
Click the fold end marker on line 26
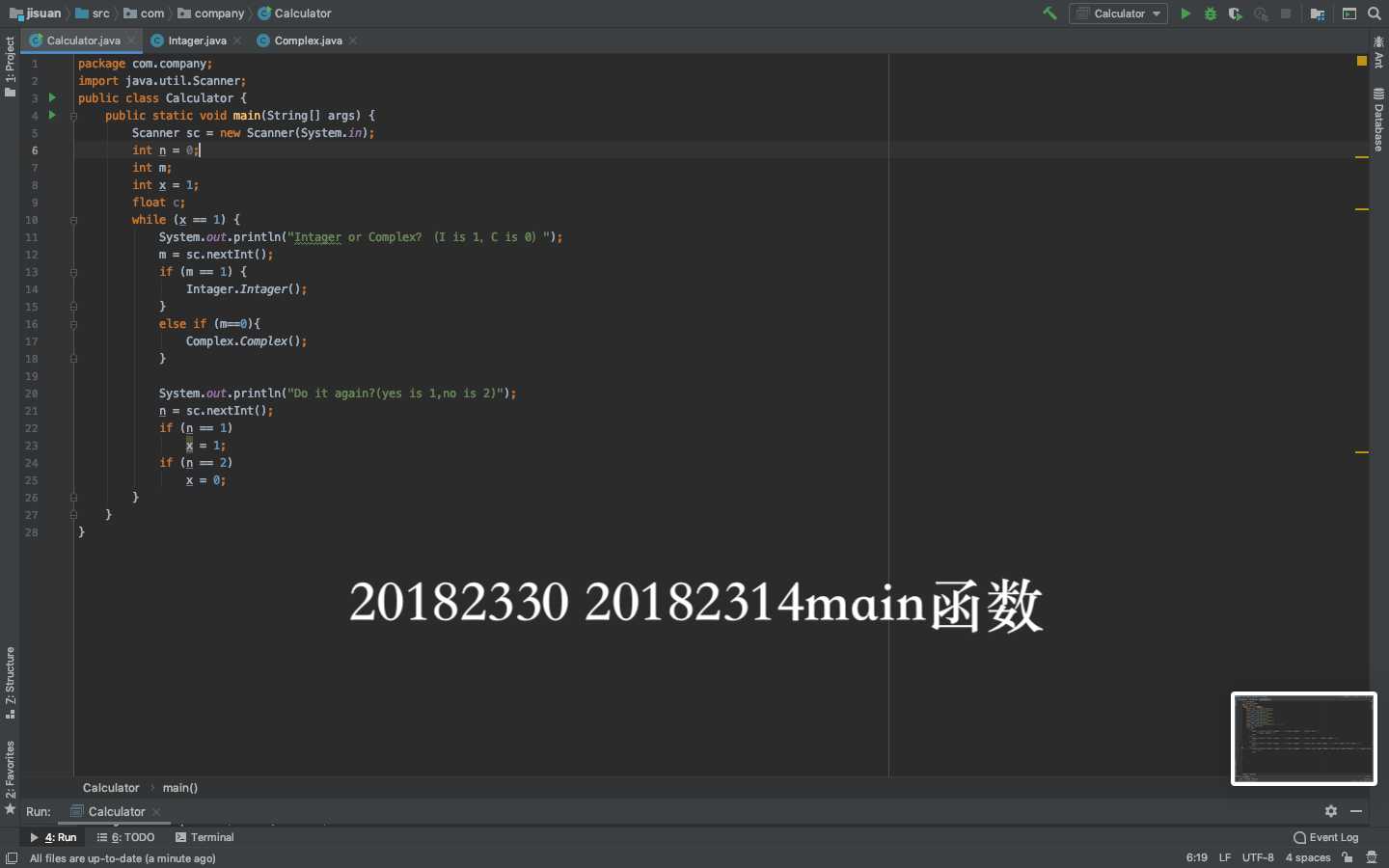point(73,498)
